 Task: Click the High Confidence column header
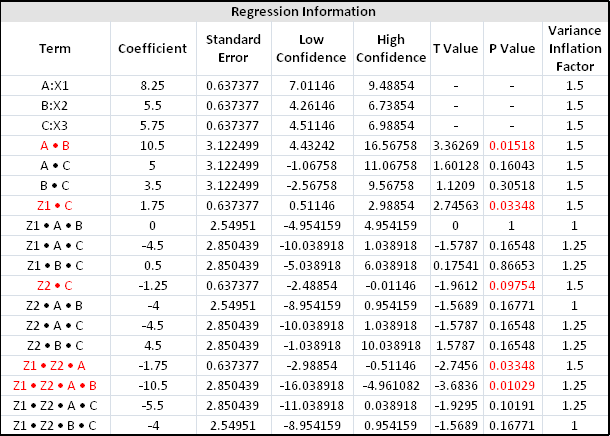[x=391, y=49]
